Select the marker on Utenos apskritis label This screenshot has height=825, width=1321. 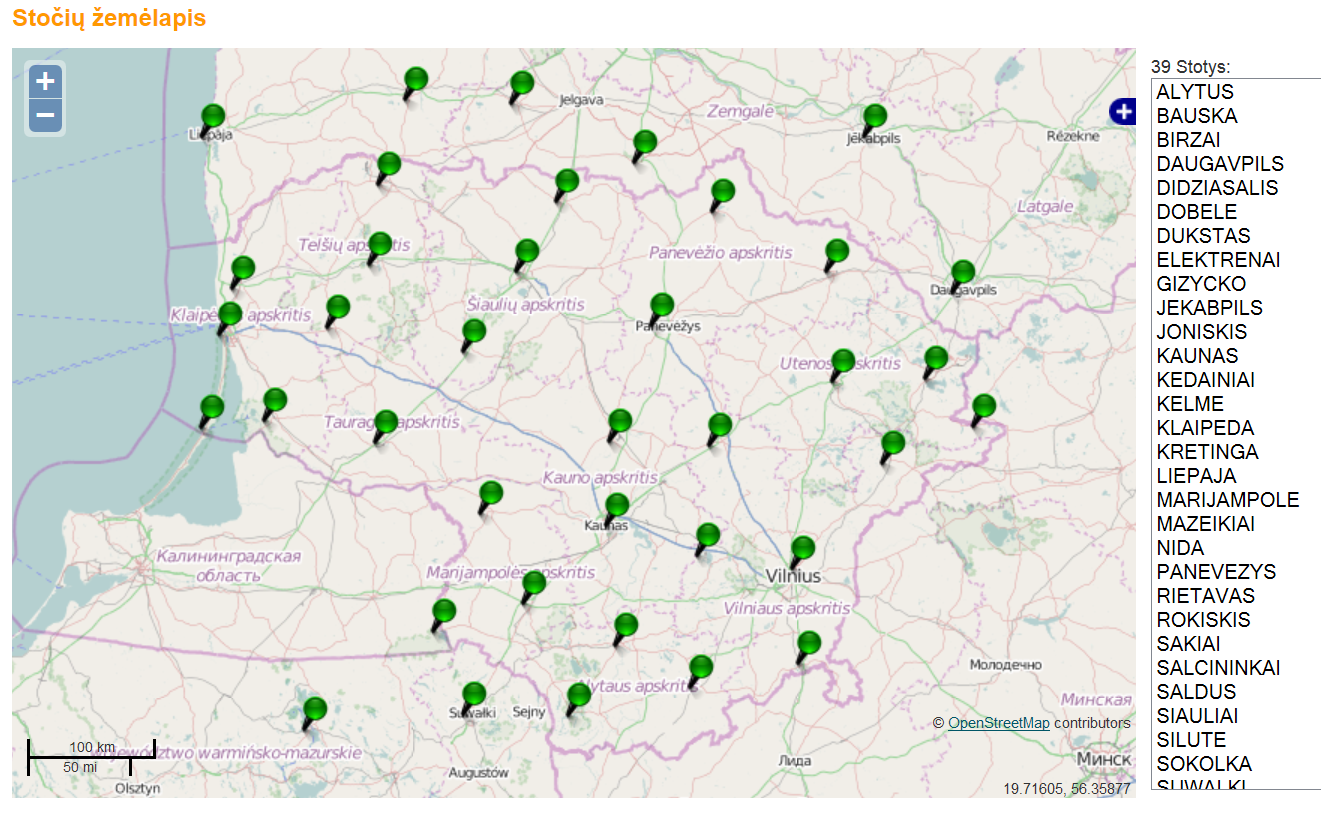pyautogui.click(x=841, y=366)
